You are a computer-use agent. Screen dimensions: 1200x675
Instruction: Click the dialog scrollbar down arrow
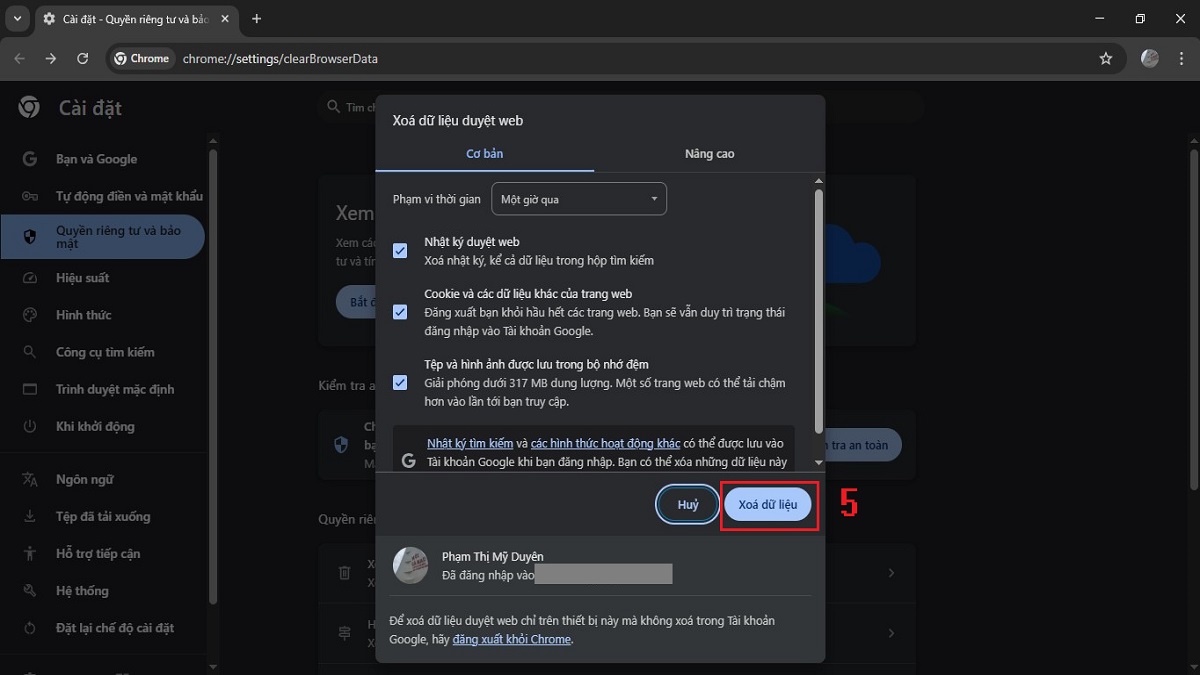pyautogui.click(x=820, y=463)
